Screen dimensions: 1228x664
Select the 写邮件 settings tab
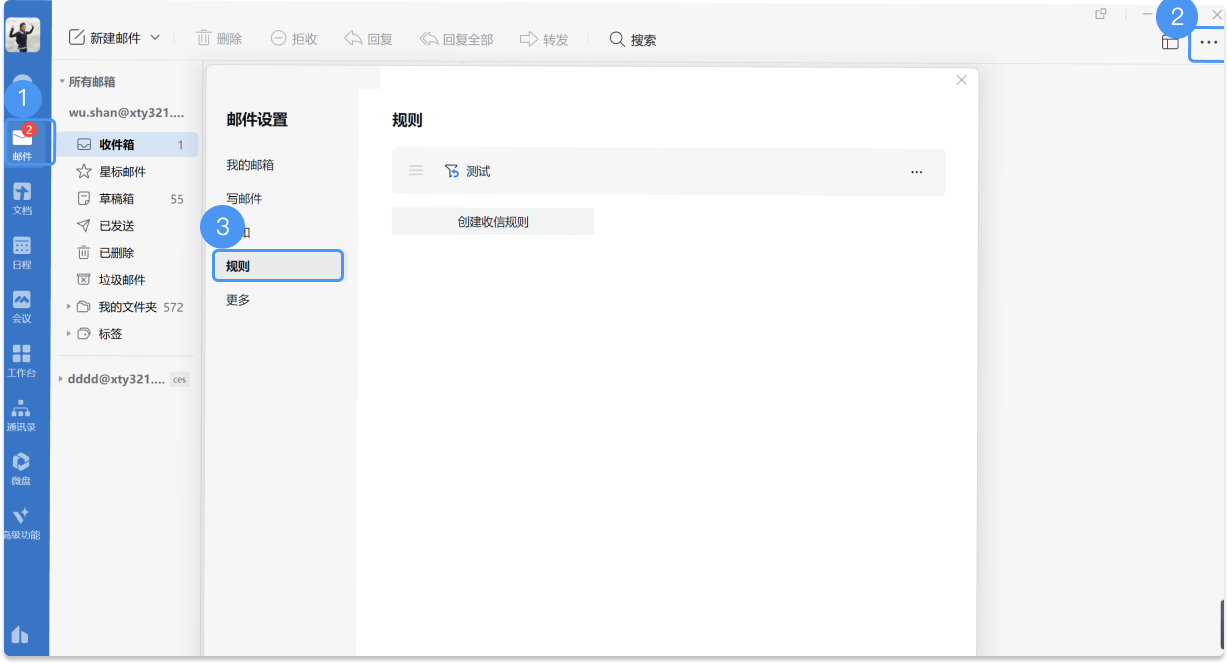point(244,198)
